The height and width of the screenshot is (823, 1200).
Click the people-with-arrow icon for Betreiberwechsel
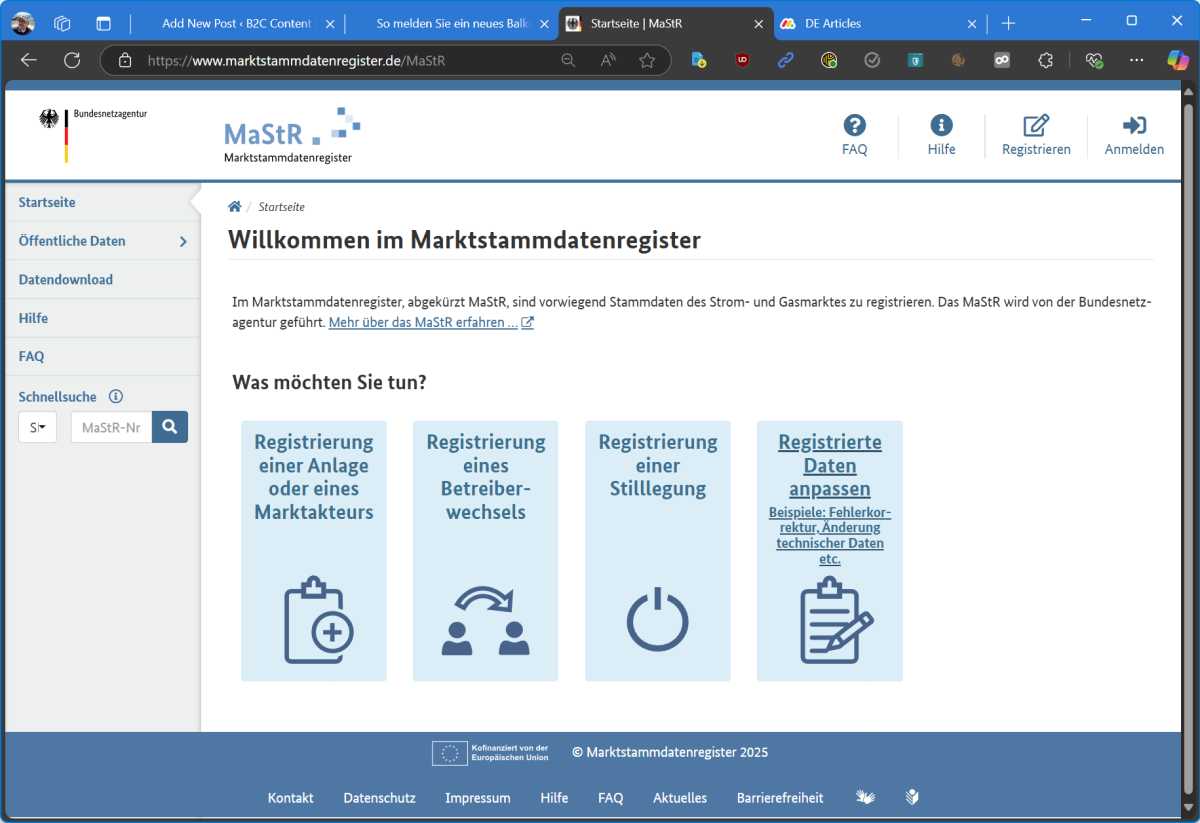click(486, 619)
